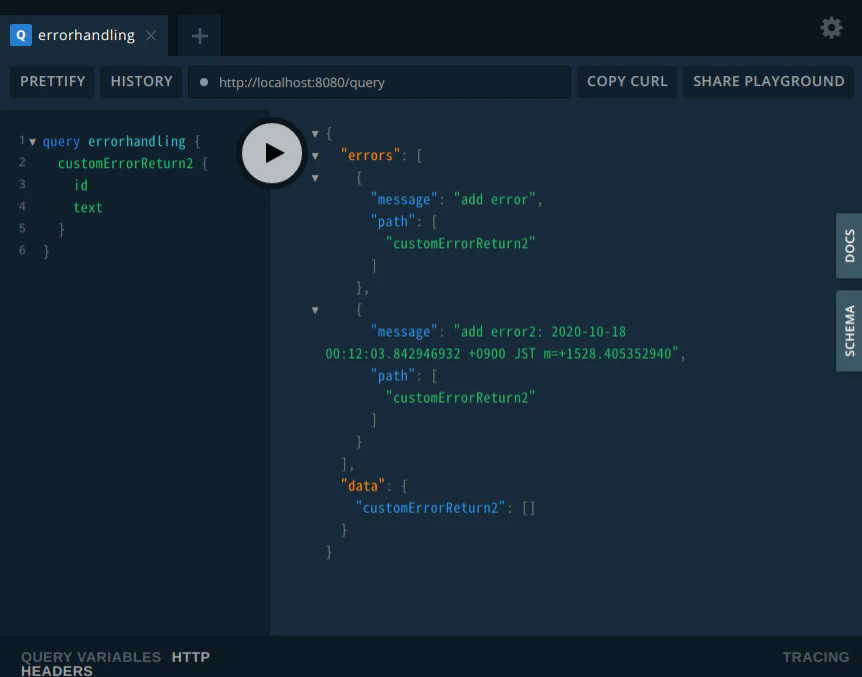
Task: Click the "add error2: 2020-10-18" message text
Action: [540, 332]
